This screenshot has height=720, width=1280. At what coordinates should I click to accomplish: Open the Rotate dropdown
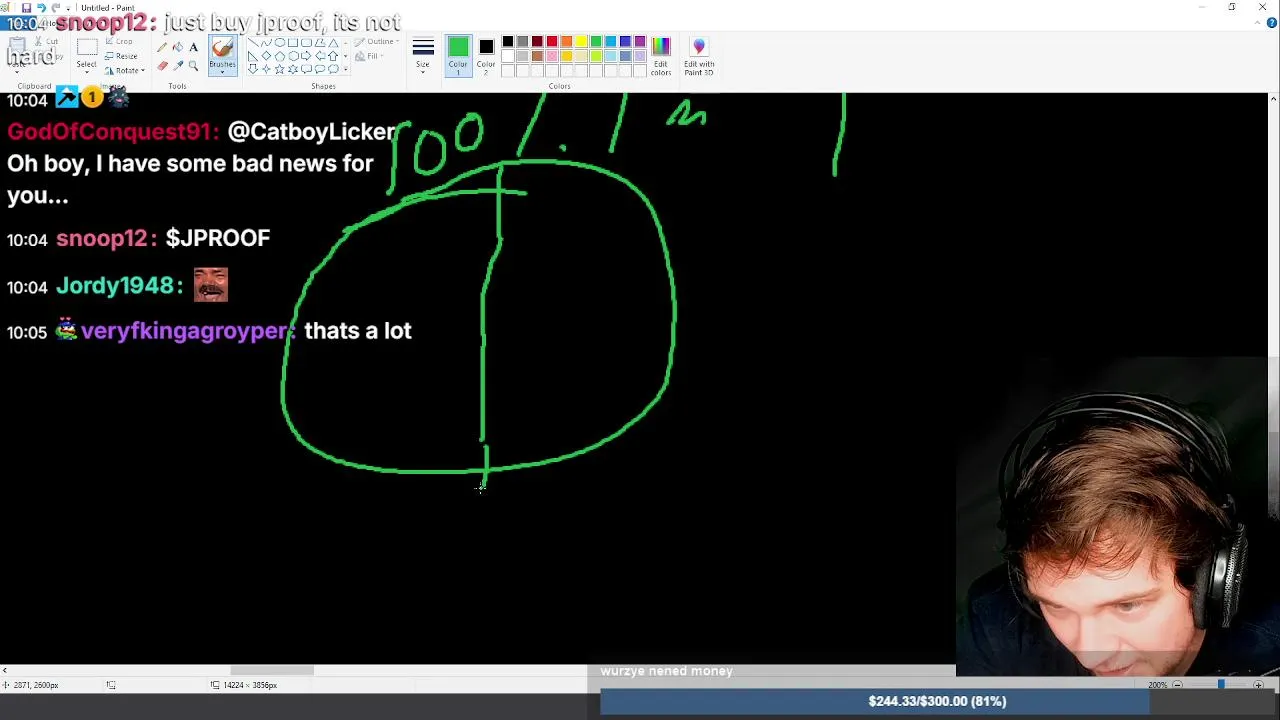125,71
